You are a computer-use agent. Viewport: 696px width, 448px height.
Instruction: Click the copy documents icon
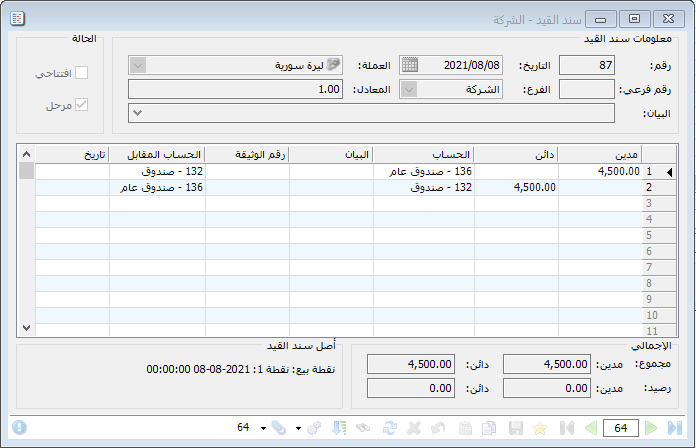click(489, 428)
